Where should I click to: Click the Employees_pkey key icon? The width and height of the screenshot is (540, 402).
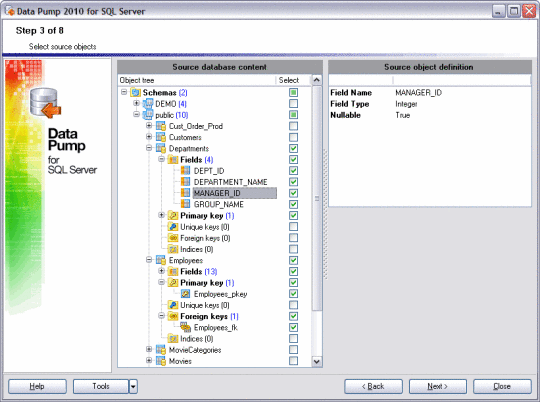click(x=185, y=294)
